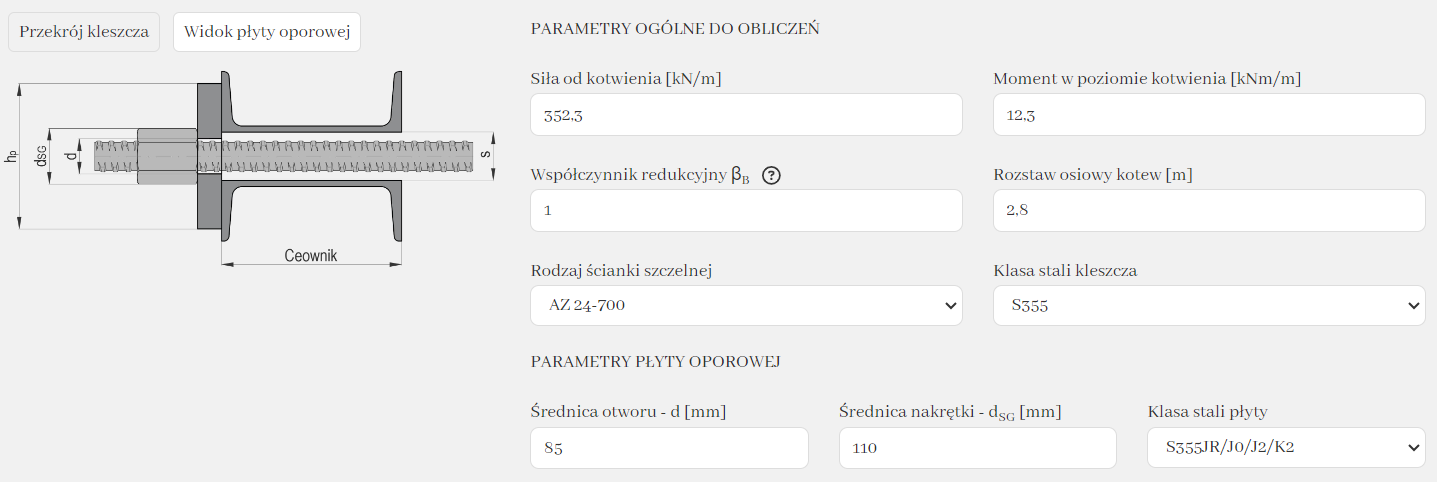Click the s dimension label in the diagram
This screenshot has height=482, width=1437.
click(485, 154)
